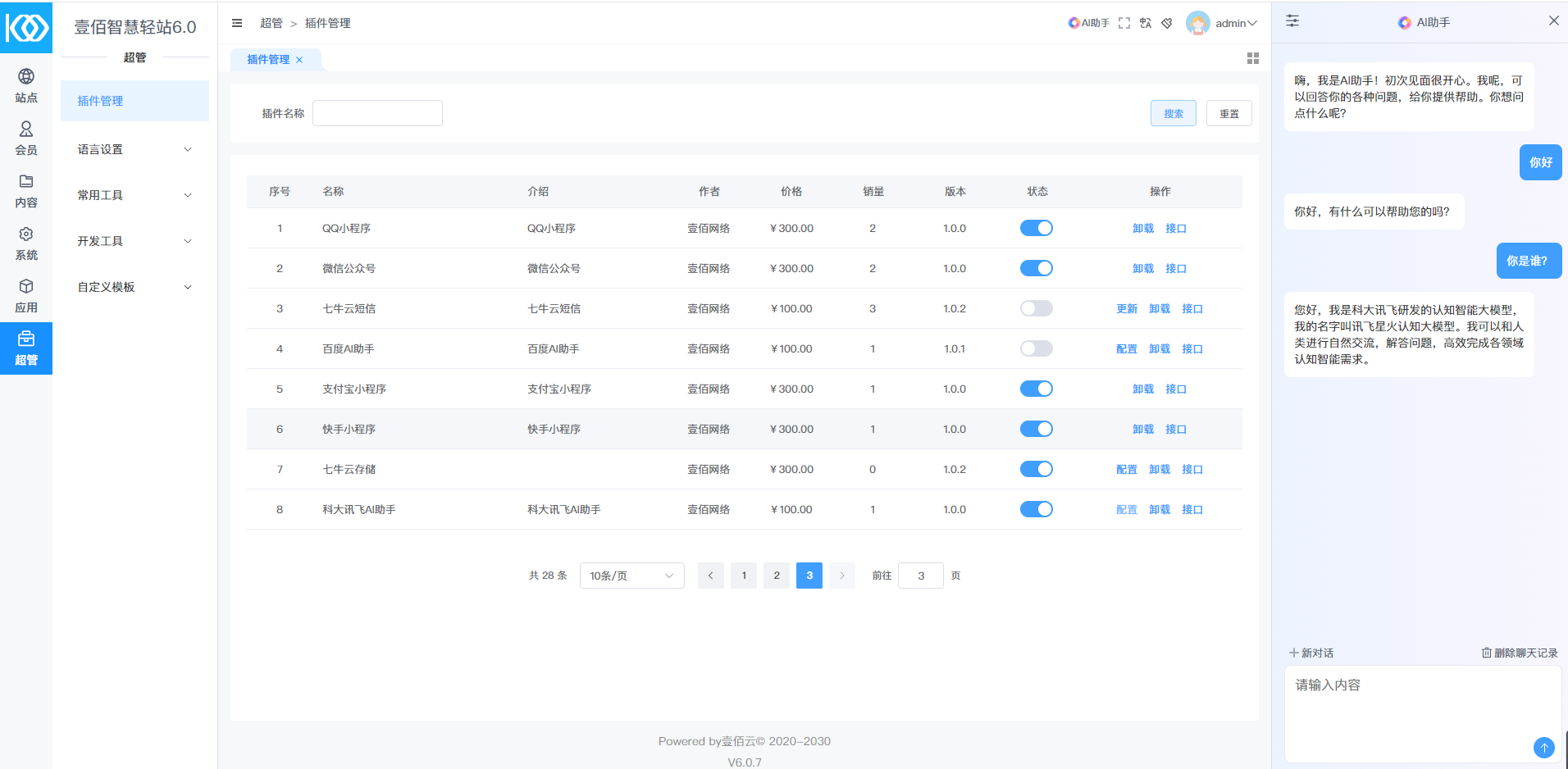Click the language translate icon in header

click(x=1146, y=23)
